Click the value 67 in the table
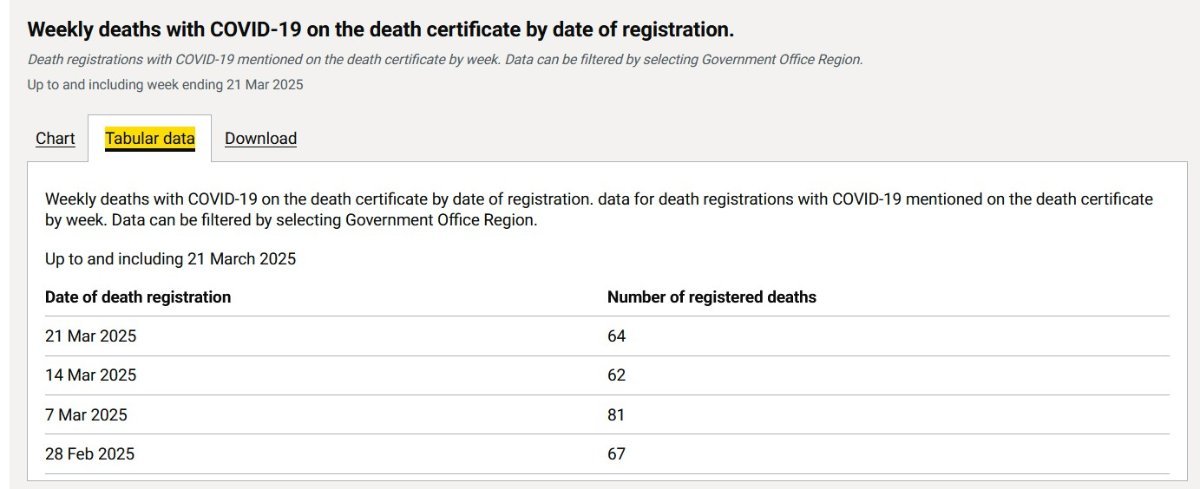The width and height of the screenshot is (1200, 489). [616, 453]
